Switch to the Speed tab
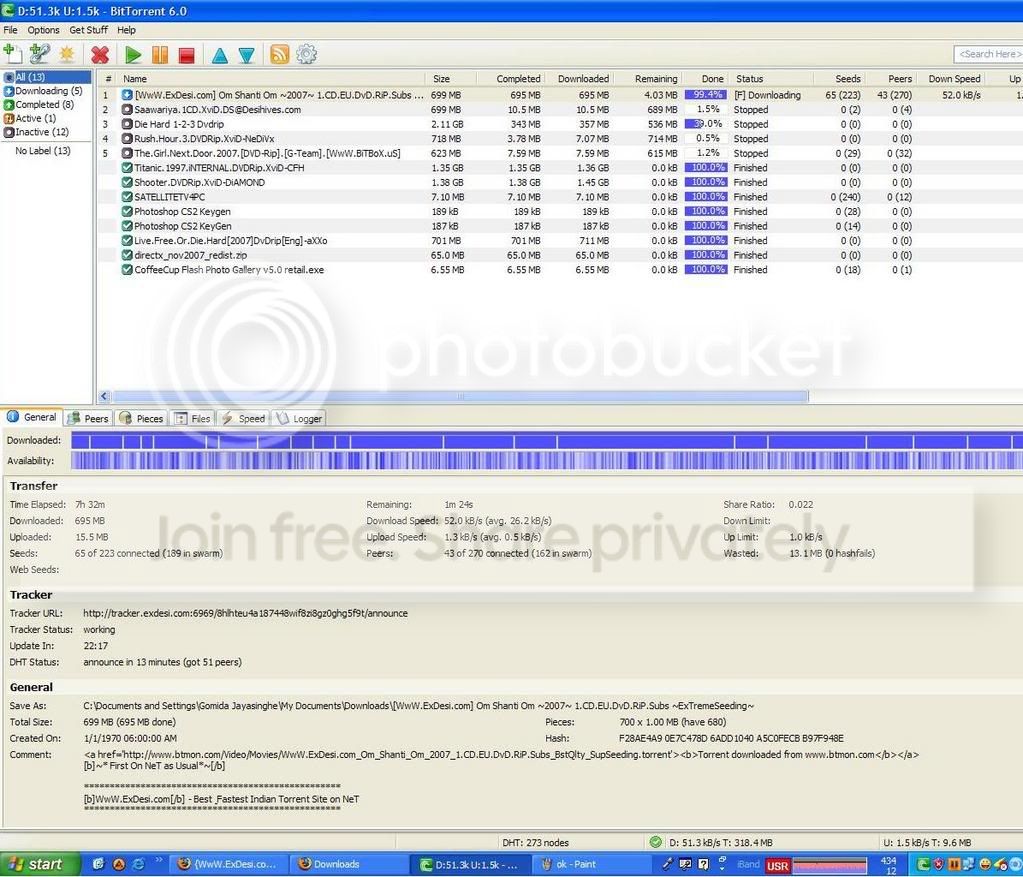 pyautogui.click(x=243, y=418)
